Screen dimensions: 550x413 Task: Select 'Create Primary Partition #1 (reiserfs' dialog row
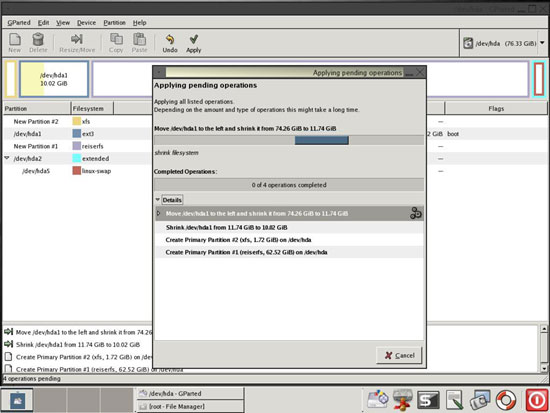click(289, 252)
